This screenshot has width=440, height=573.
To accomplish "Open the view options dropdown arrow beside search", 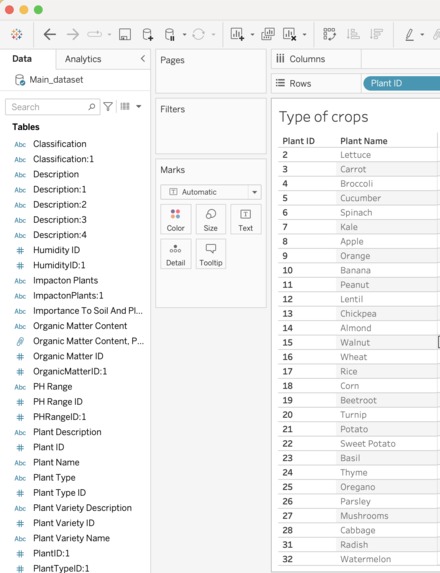I will point(139,107).
